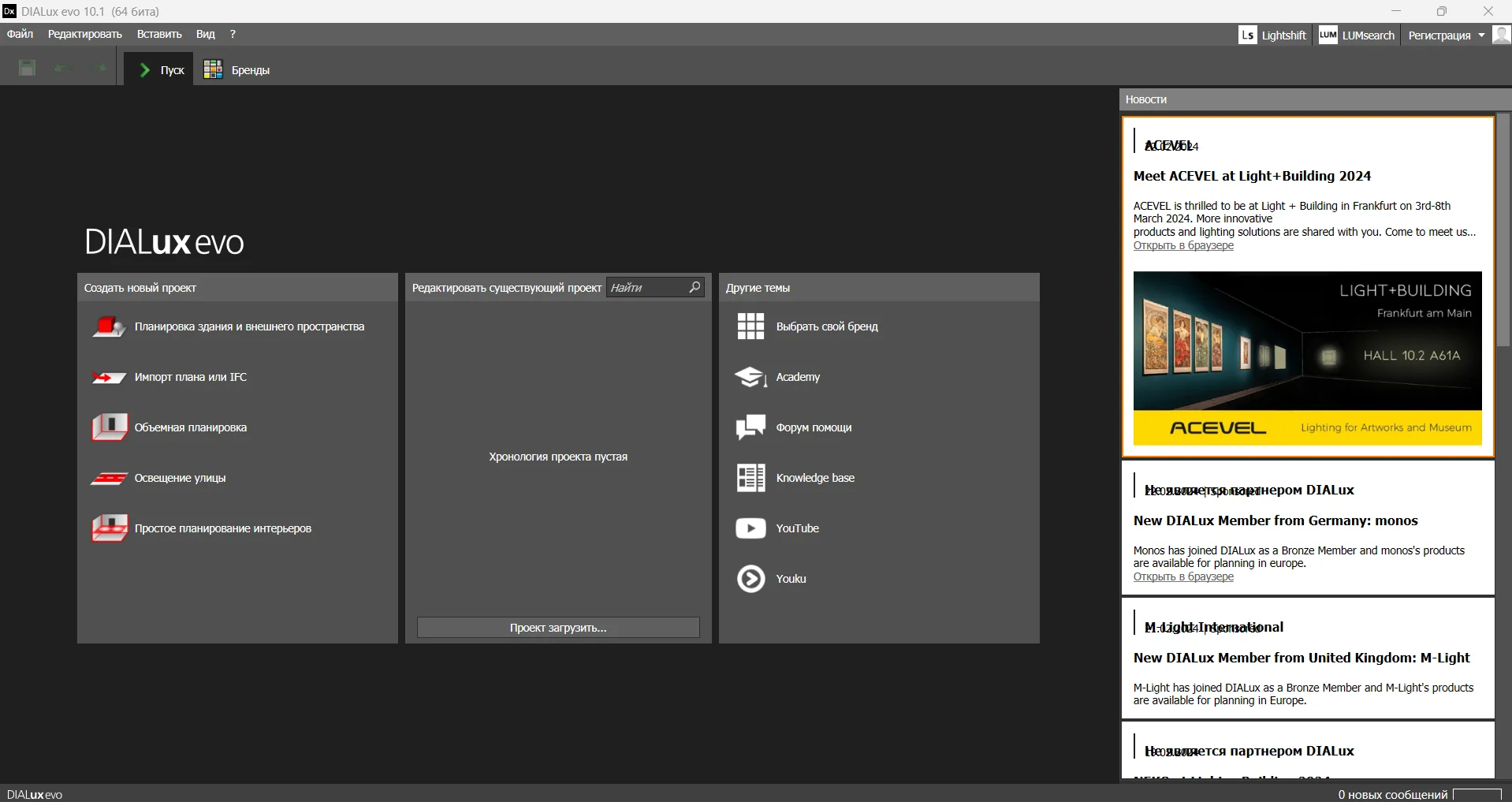The height and width of the screenshot is (802, 1512).
Task: Expand the Регистрация dropdown arrow
Action: click(1481, 35)
